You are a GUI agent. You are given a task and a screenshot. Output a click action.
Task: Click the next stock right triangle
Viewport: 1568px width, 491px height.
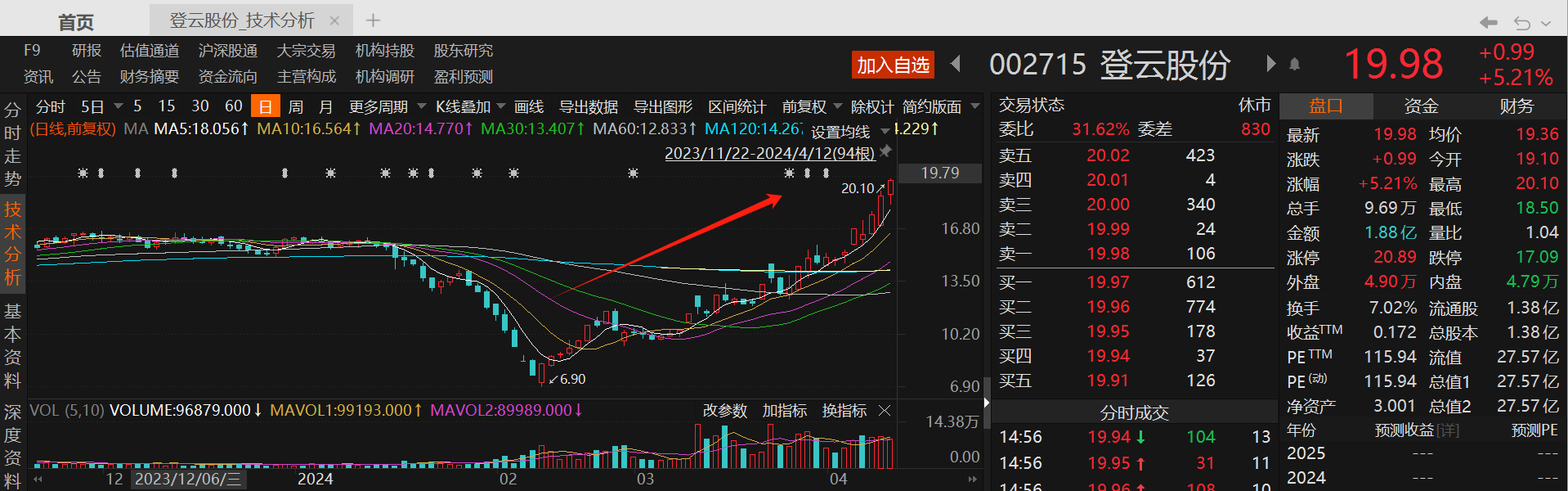(1270, 64)
